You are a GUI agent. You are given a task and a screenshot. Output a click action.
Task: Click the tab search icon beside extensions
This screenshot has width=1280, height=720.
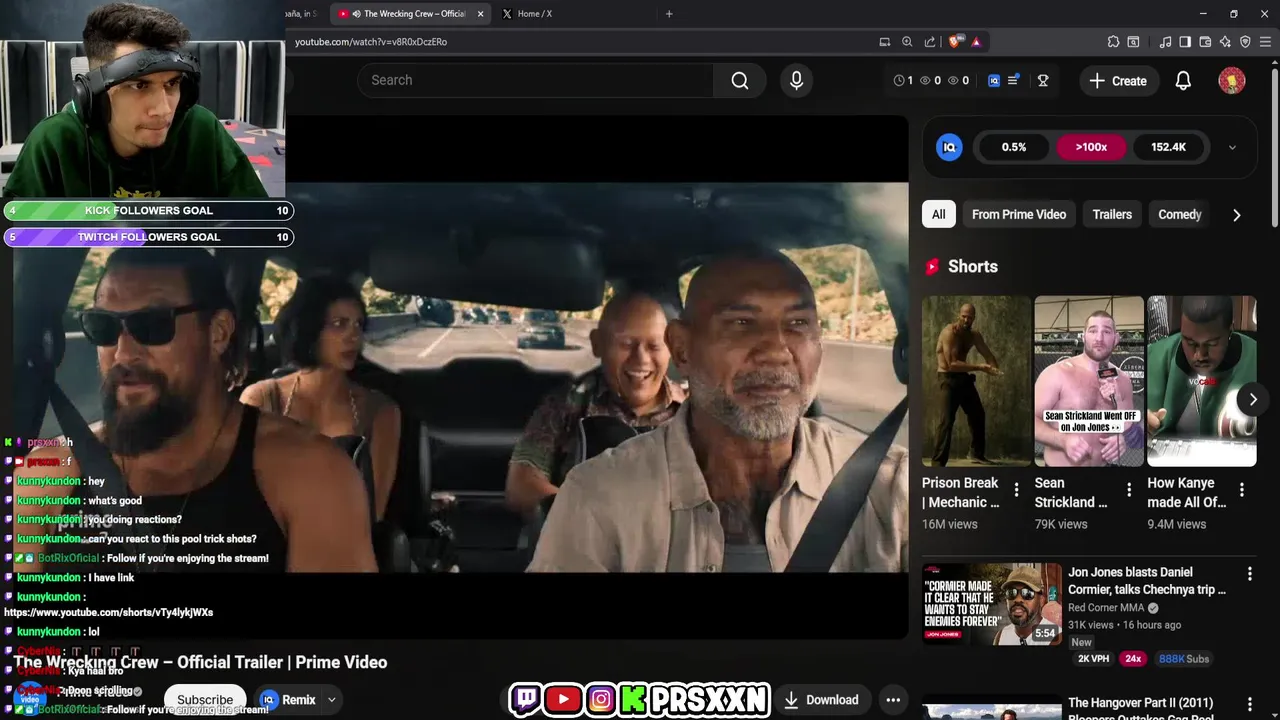pos(1133,42)
